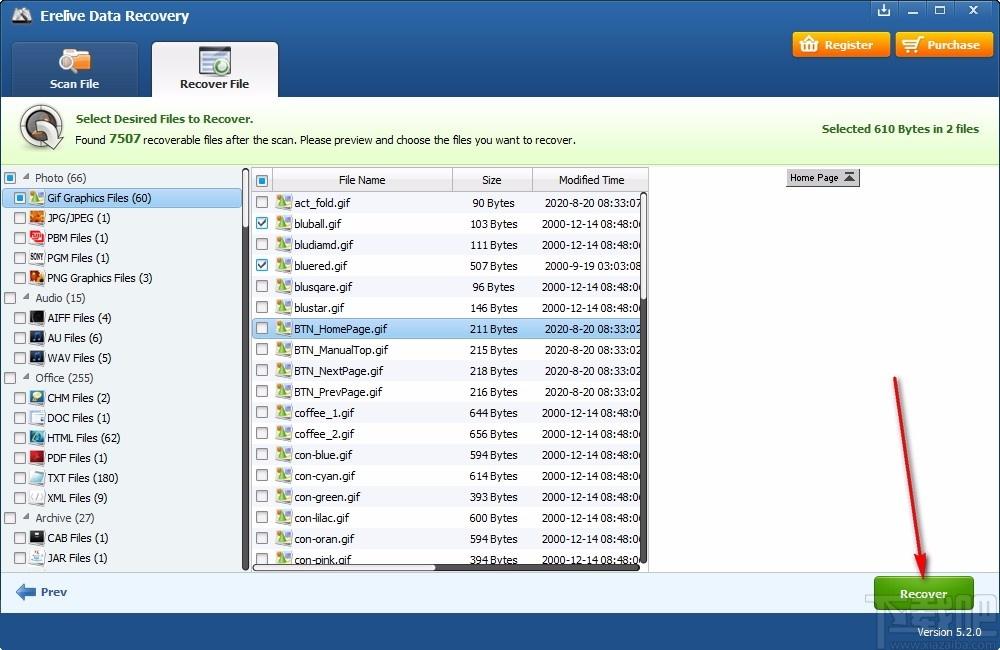
Task: Click the TXT Files type icon
Action: (37, 478)
